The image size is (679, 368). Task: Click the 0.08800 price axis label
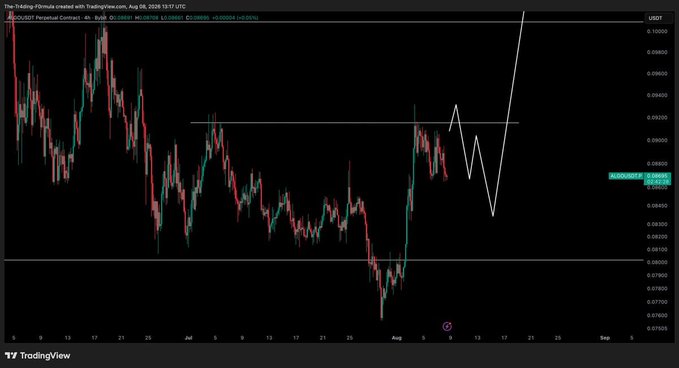tap(657, 164)
